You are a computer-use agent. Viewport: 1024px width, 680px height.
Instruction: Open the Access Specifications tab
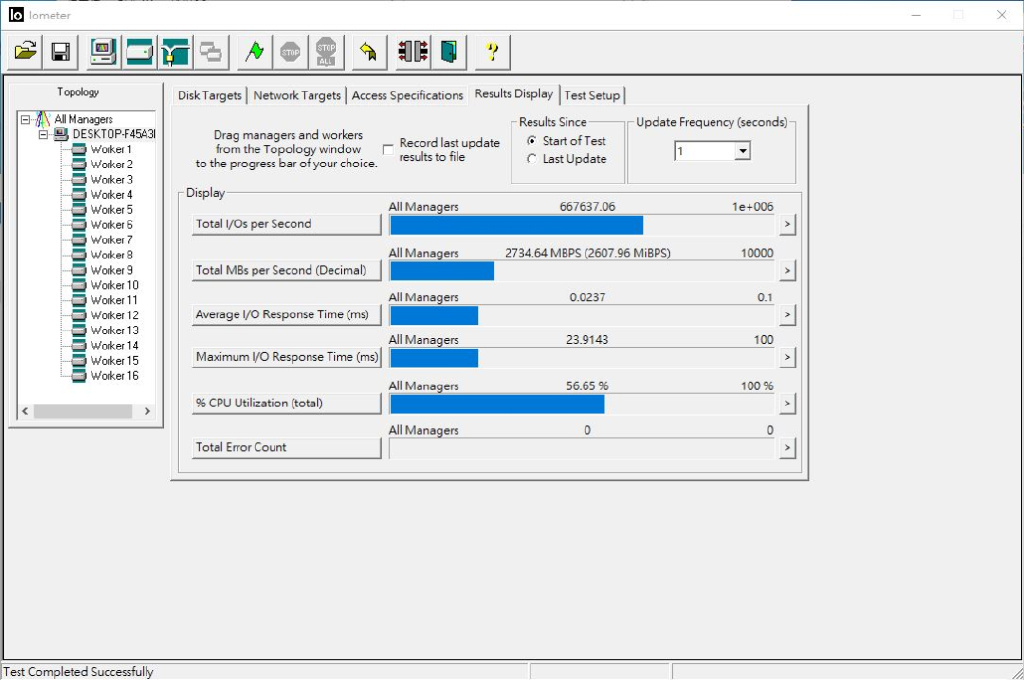point(407,95)
